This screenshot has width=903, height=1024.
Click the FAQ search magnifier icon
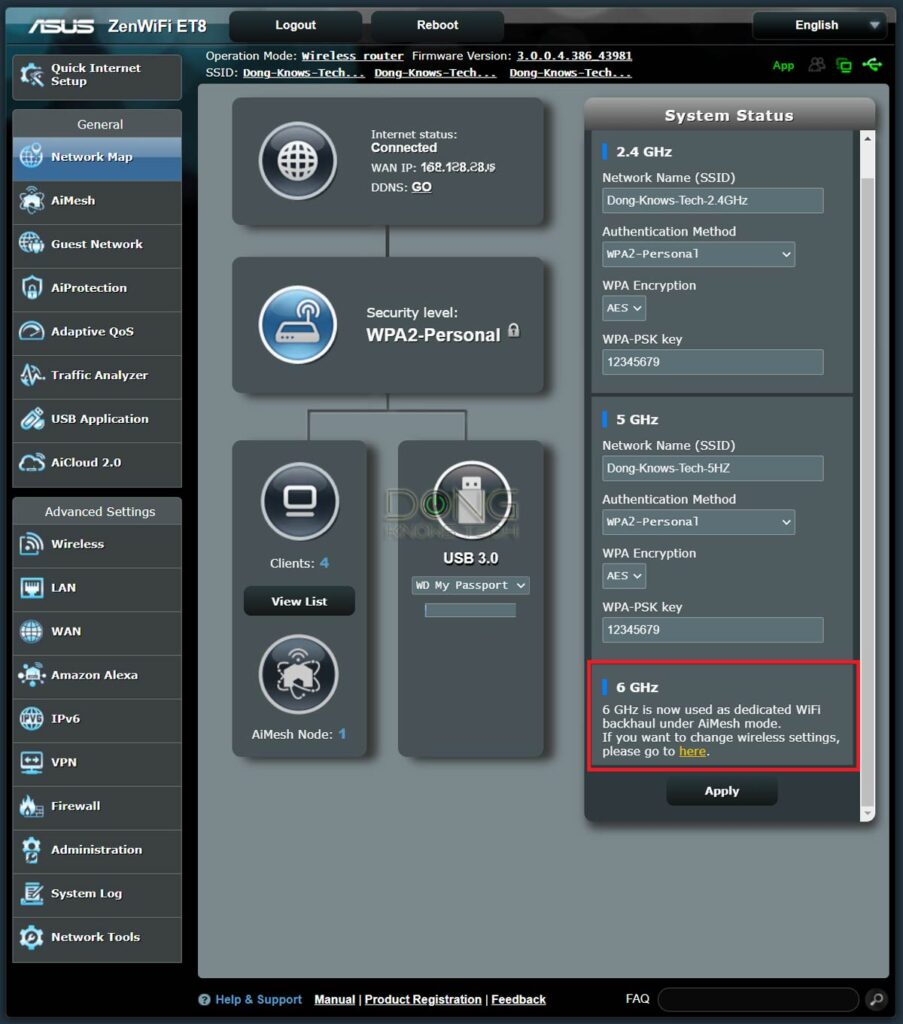(876, 999)
